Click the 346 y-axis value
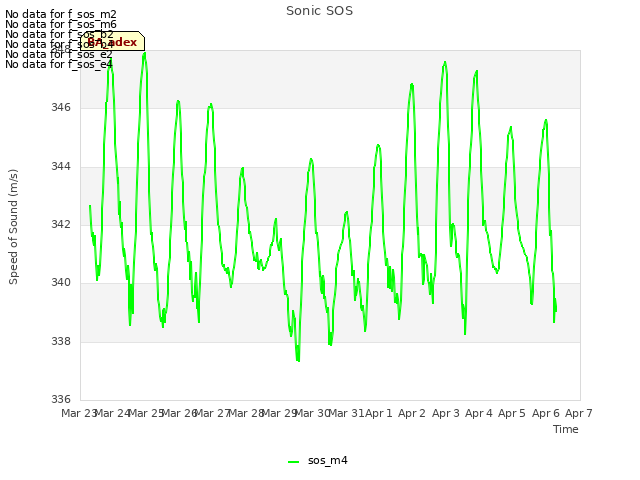The image size is (640, 480). click(x=61, y=107)
